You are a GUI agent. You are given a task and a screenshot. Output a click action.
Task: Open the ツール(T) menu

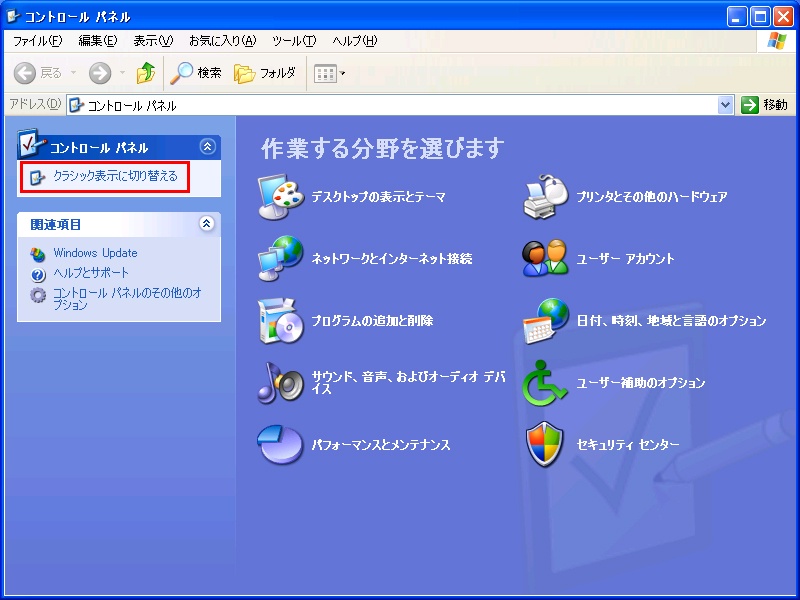(x=293, y=41)
